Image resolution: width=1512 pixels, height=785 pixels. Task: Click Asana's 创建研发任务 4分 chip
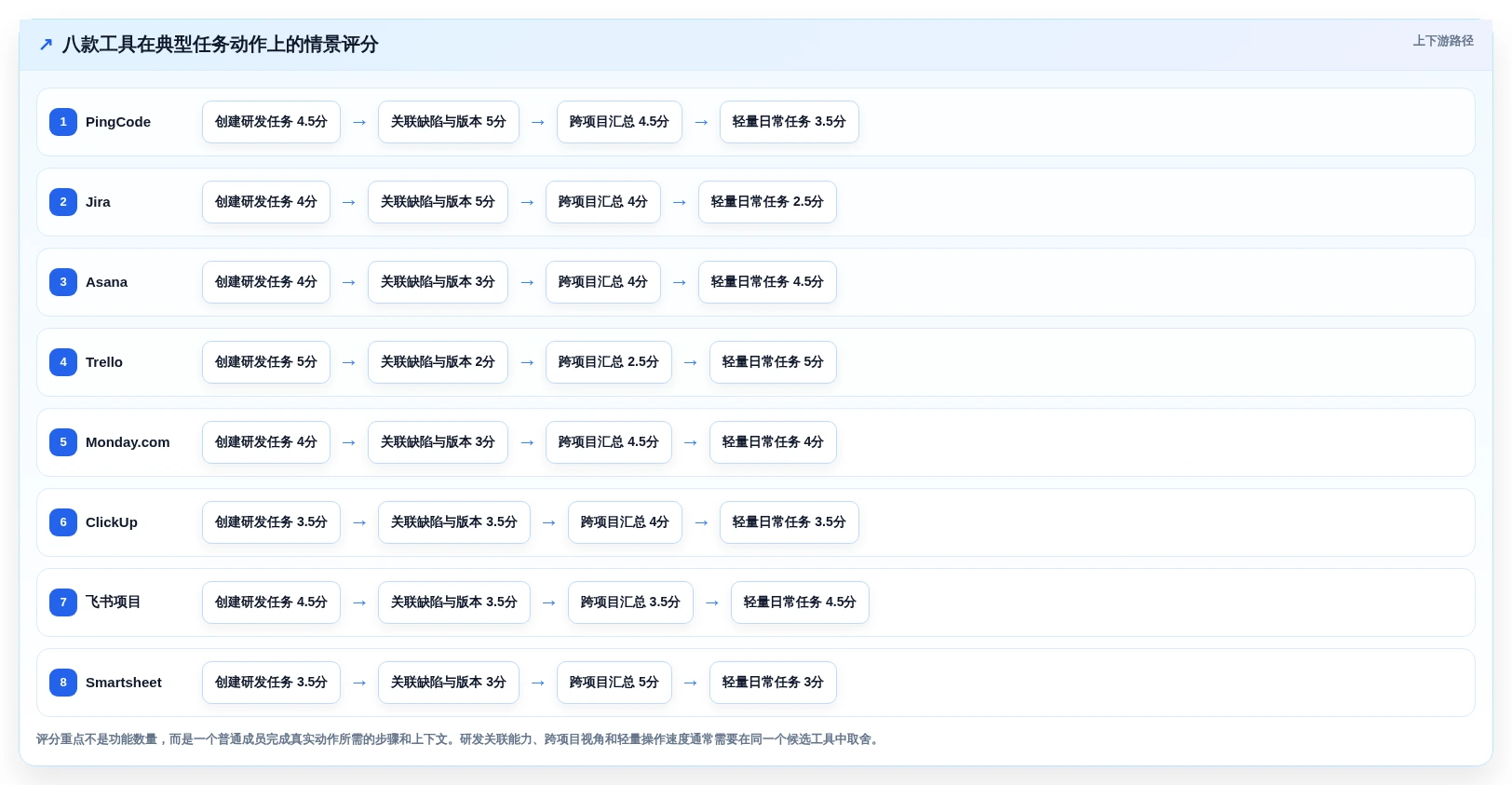point(266,282)
